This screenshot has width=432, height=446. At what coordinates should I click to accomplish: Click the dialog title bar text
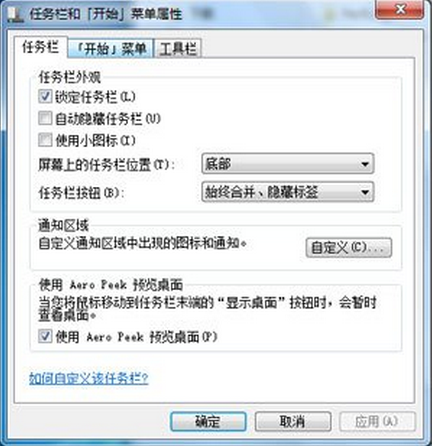[x=106, y=14]
